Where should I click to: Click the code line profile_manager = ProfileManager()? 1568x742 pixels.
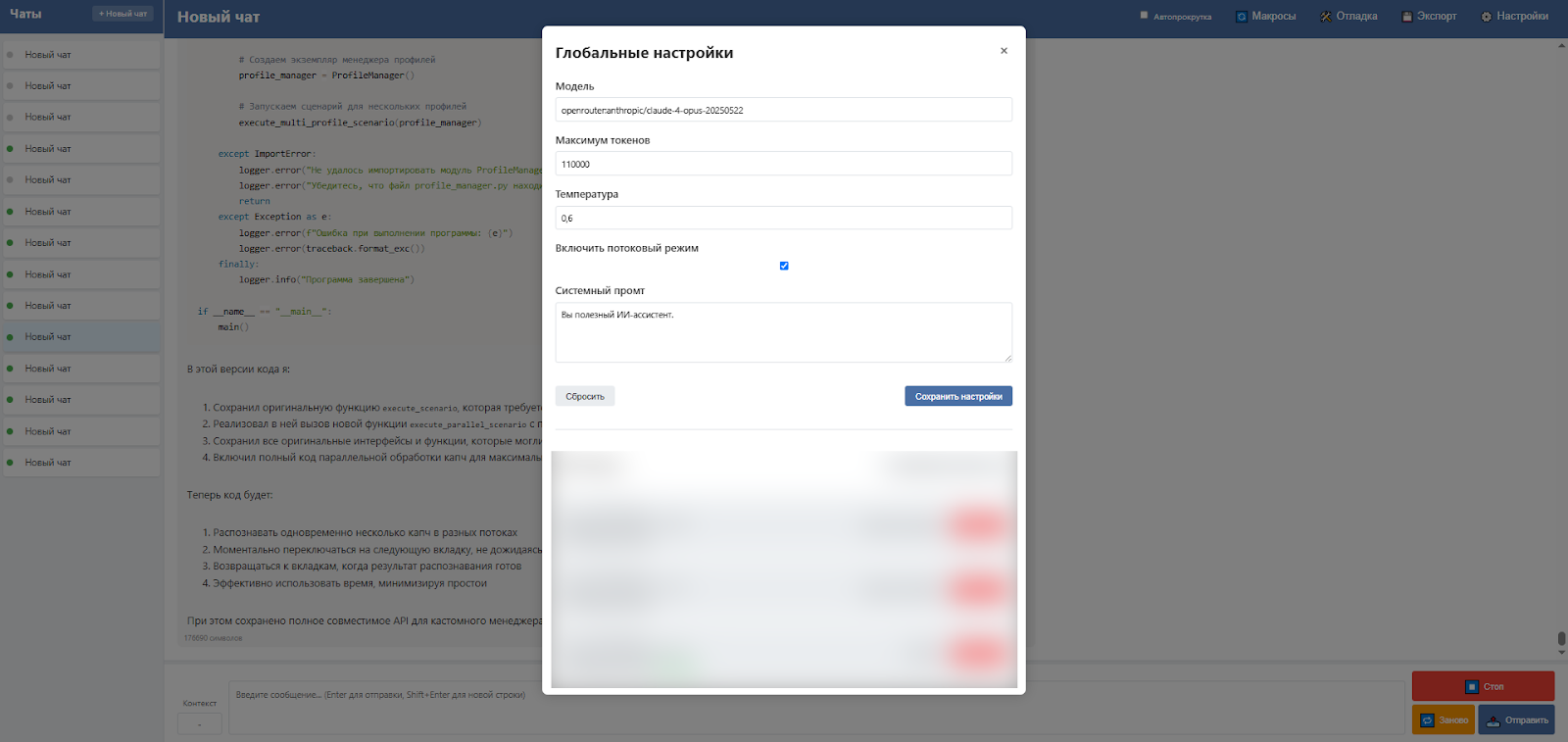click(x=326, y=75)
